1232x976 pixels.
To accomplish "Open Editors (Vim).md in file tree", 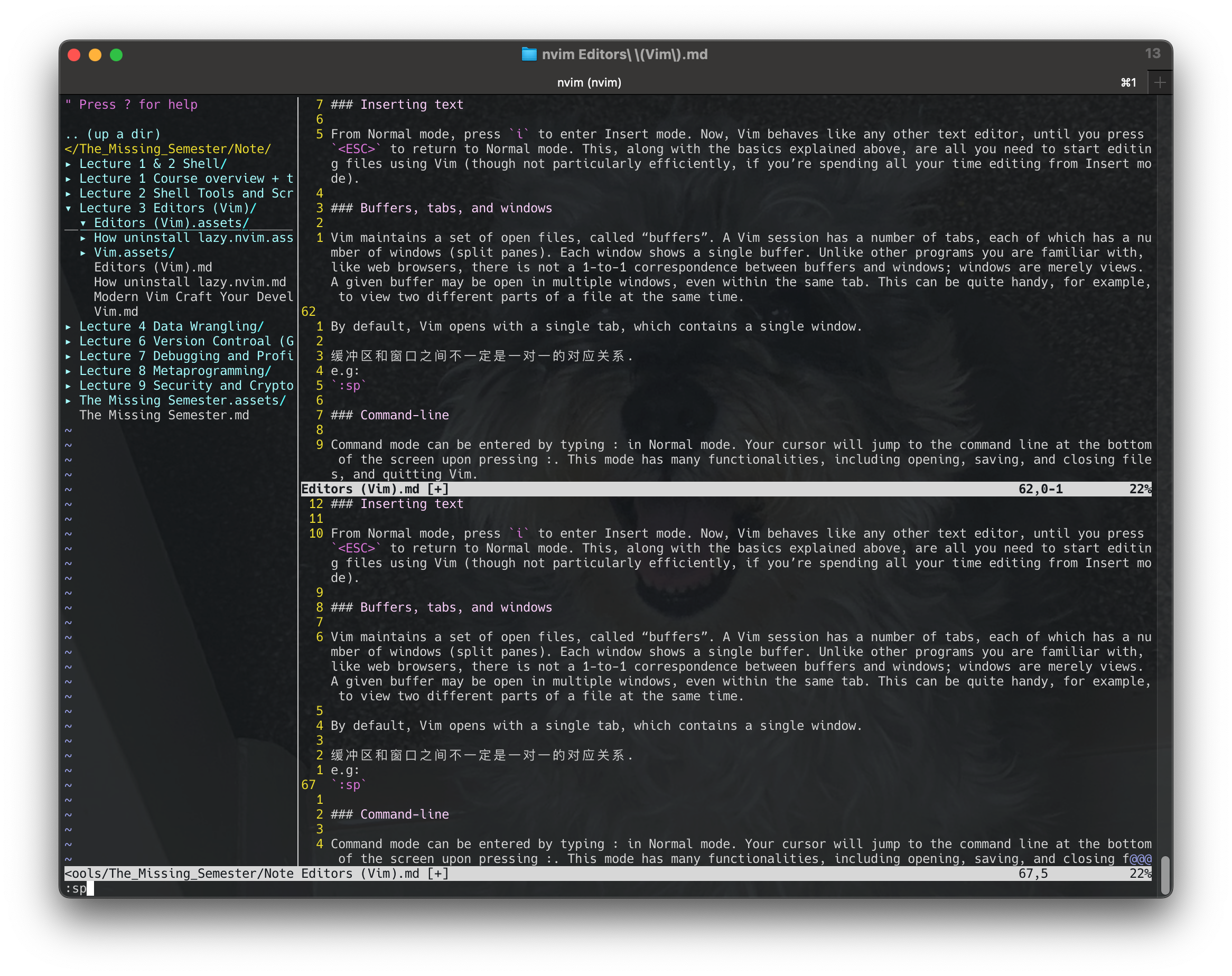I will click(x=153, y=267).
